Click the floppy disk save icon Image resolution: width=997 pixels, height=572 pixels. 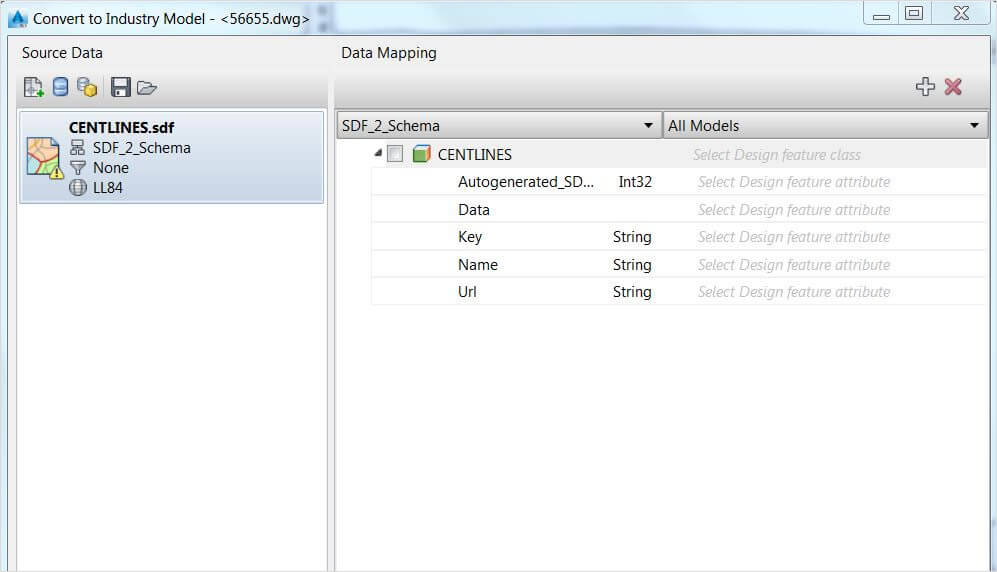121,88
